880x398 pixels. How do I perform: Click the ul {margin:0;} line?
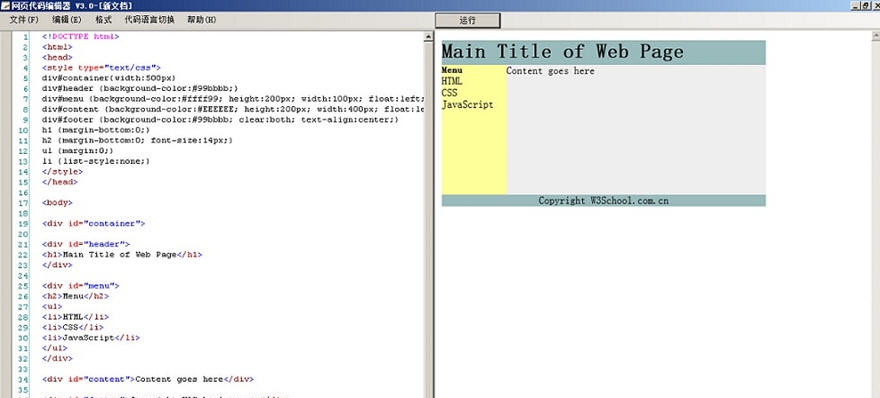click(78, 151)
